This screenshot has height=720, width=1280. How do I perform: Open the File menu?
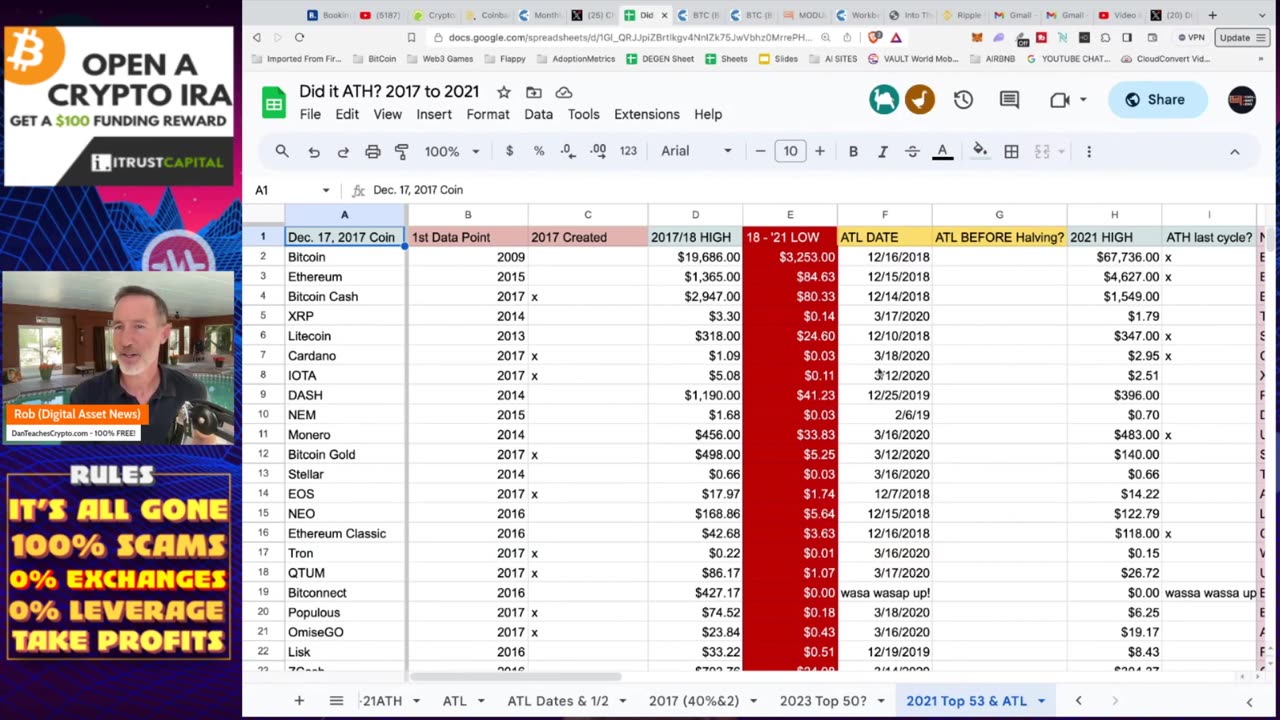coord(310,114)
